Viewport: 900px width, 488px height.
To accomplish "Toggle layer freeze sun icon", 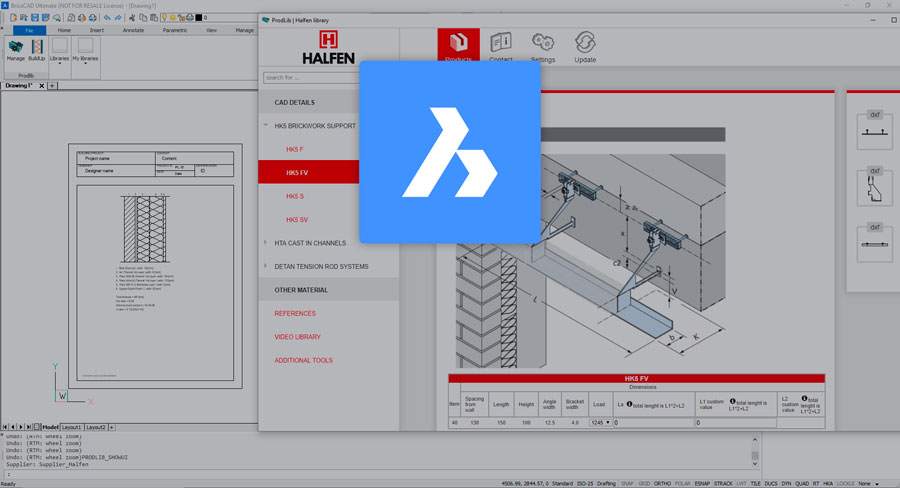I will point(173,18).
